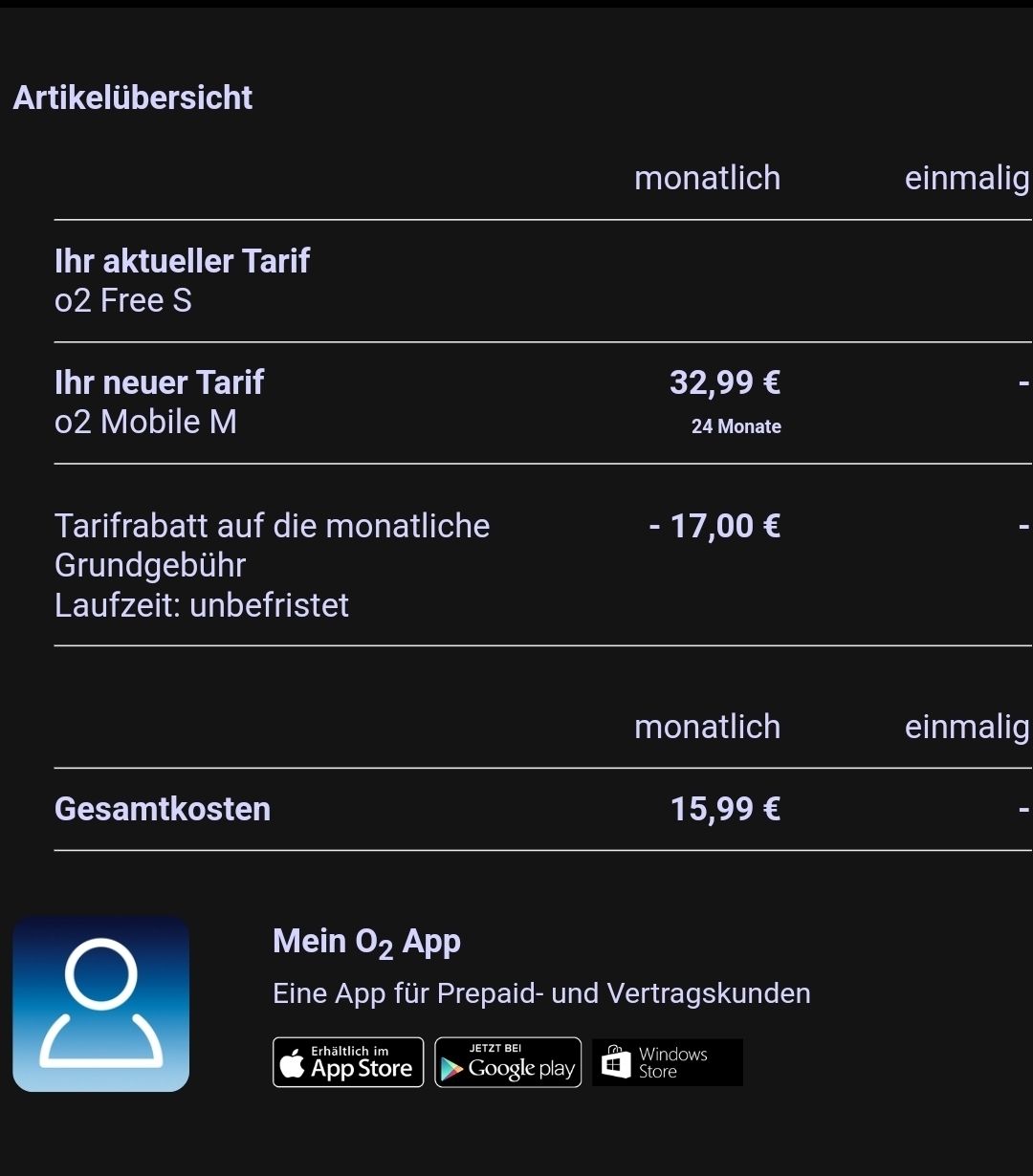This screenshot has width=1033, height=1176.
Task: Tap the Laufzeit: unbefristet line
Action: 202,605
